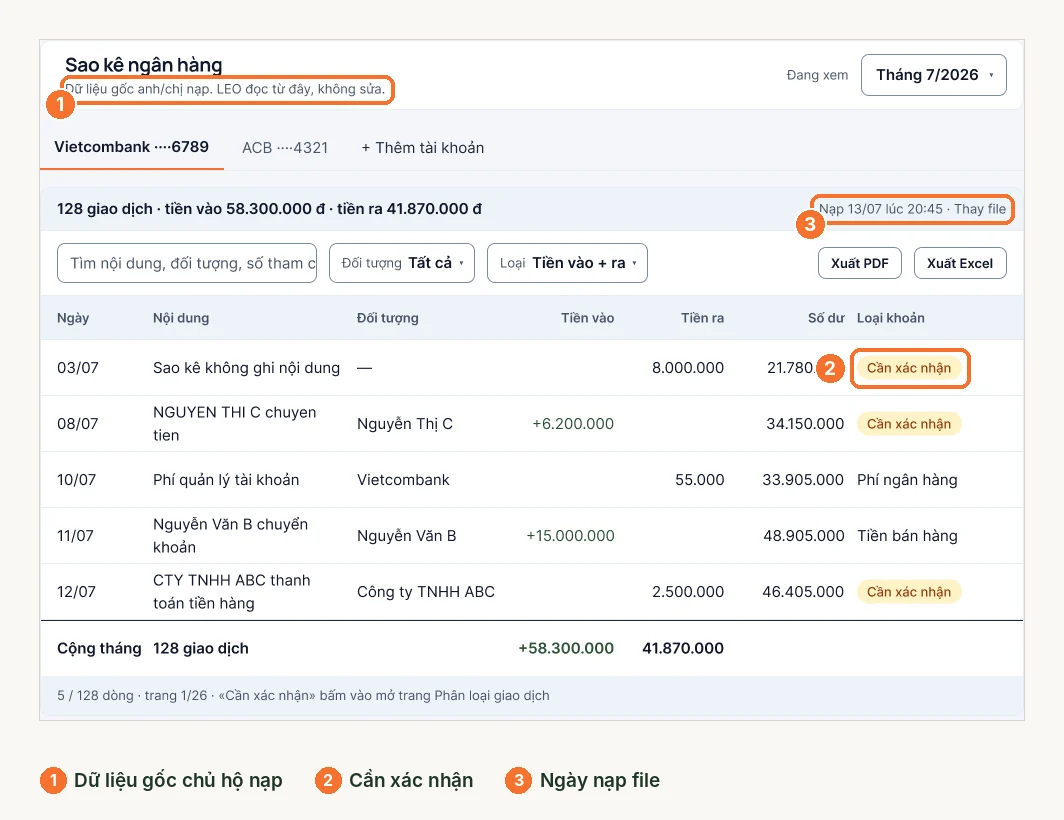The height and width of the screenshot is (820, 1064).
Task: Open the Cần xác nhận badge on the 12/07 row
Action: [x=909, y=592]
